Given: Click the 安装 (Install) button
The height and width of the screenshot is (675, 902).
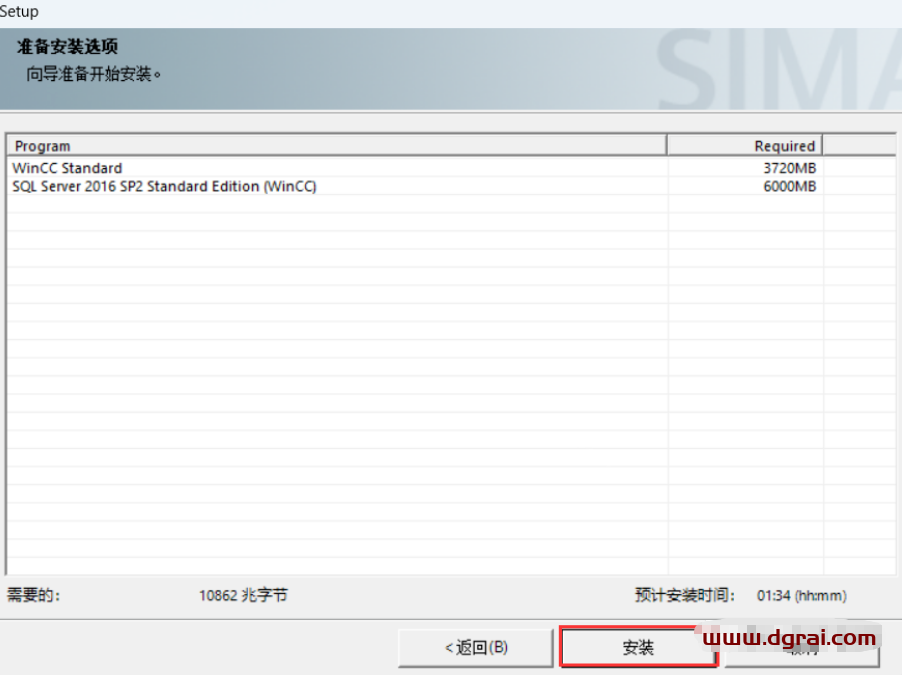Looking at the screenshot, I should (x=638, y=648).
